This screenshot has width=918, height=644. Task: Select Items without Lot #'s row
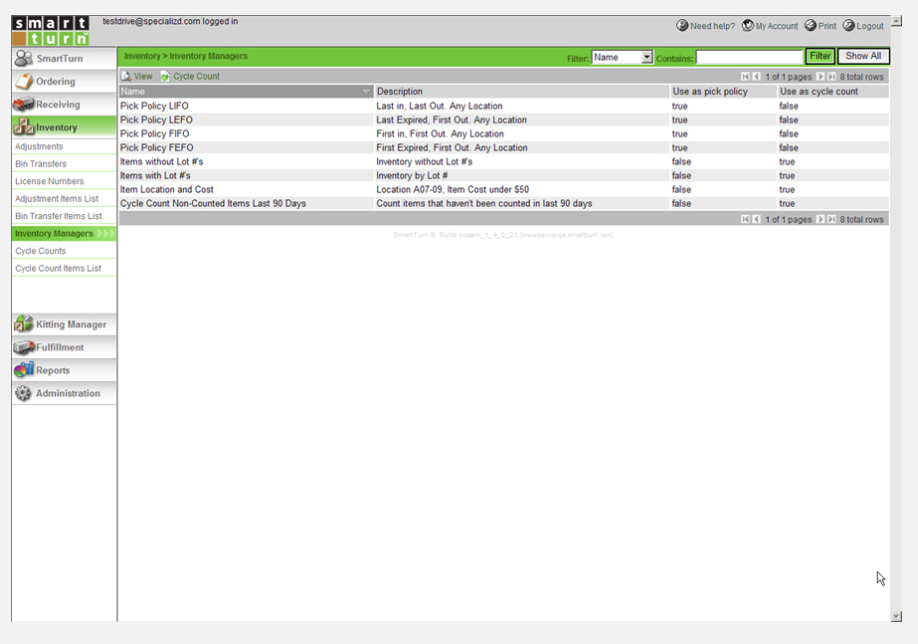504,162
